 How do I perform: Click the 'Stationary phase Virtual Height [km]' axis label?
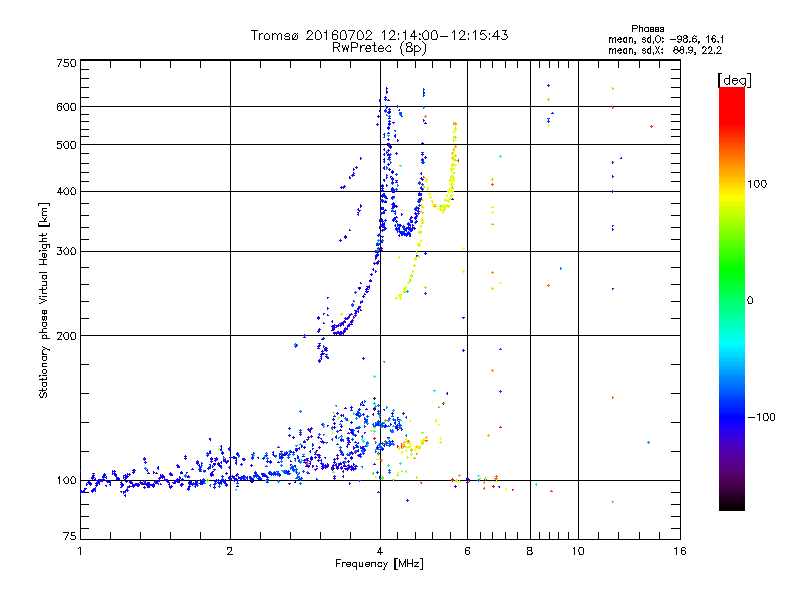(44, 300)
